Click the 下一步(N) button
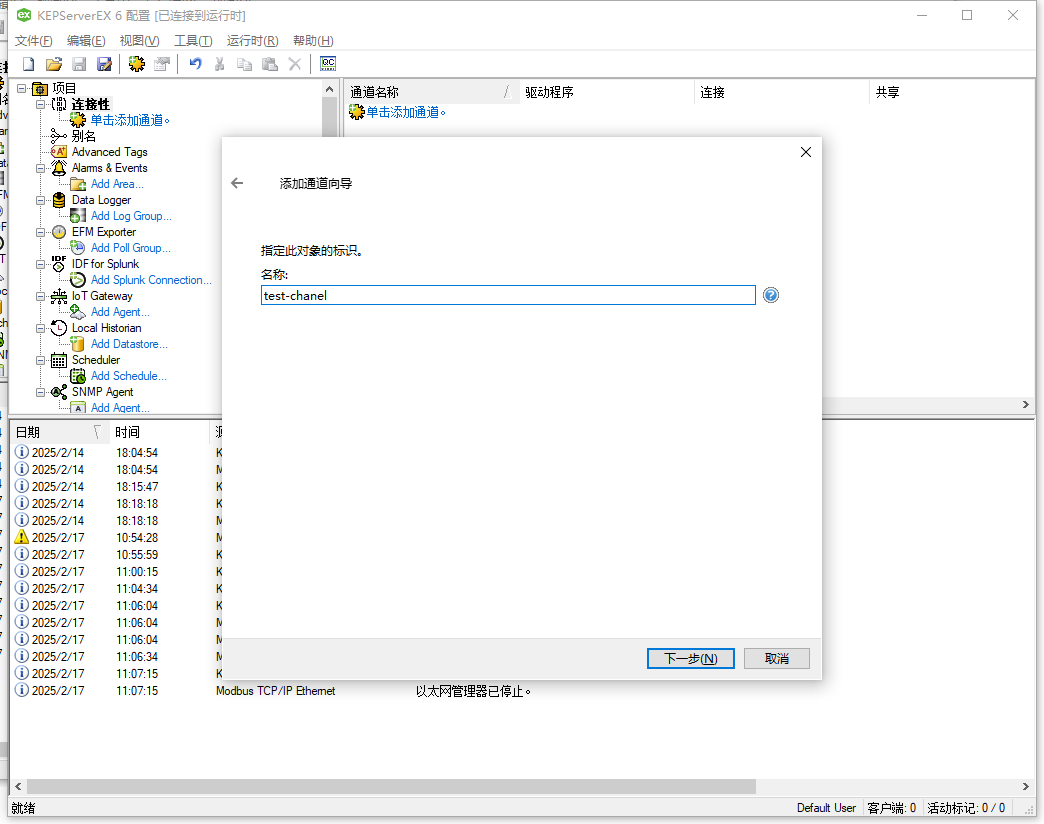 690,658
